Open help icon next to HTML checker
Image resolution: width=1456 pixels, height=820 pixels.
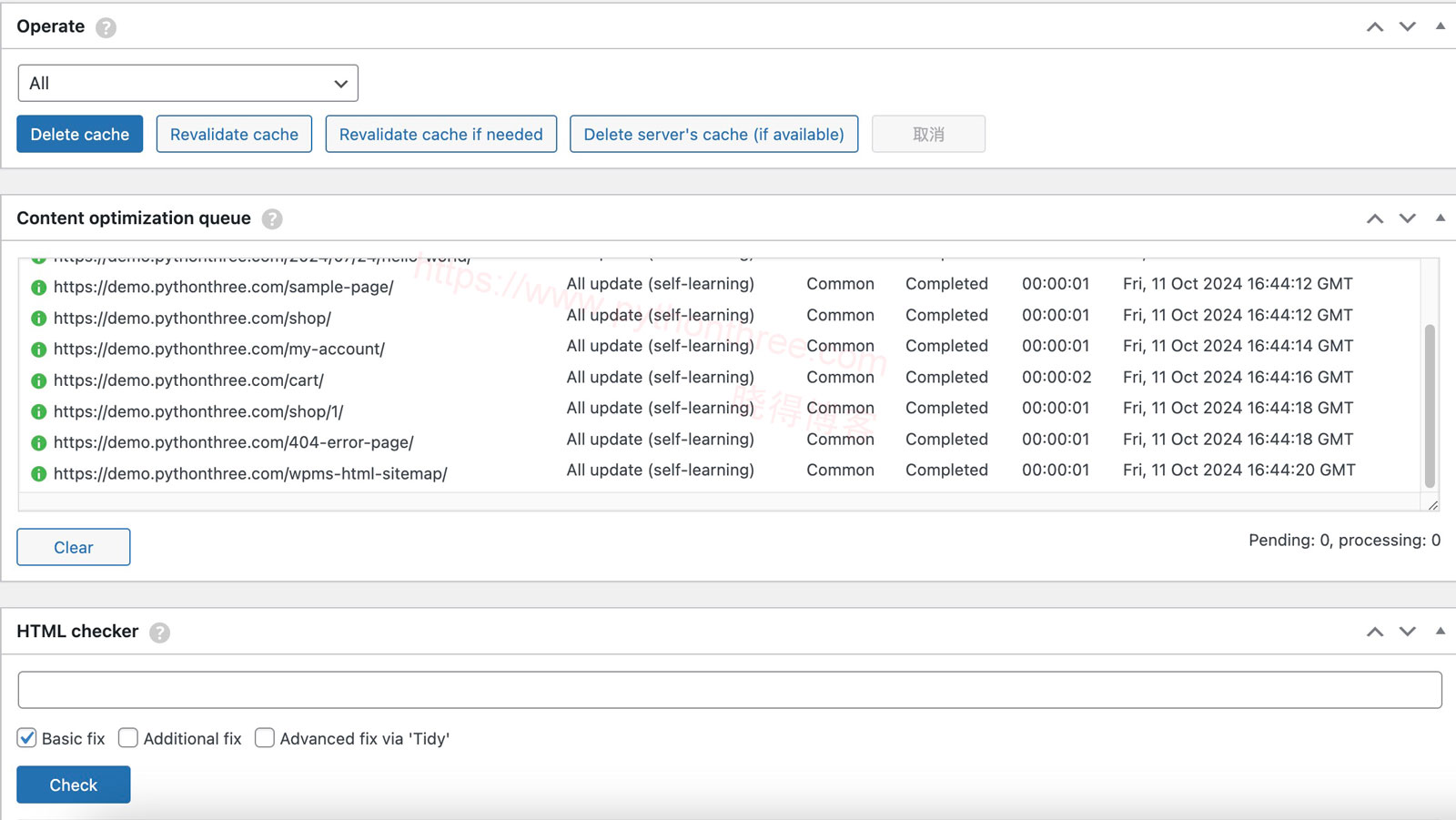(x=159, y=632)
